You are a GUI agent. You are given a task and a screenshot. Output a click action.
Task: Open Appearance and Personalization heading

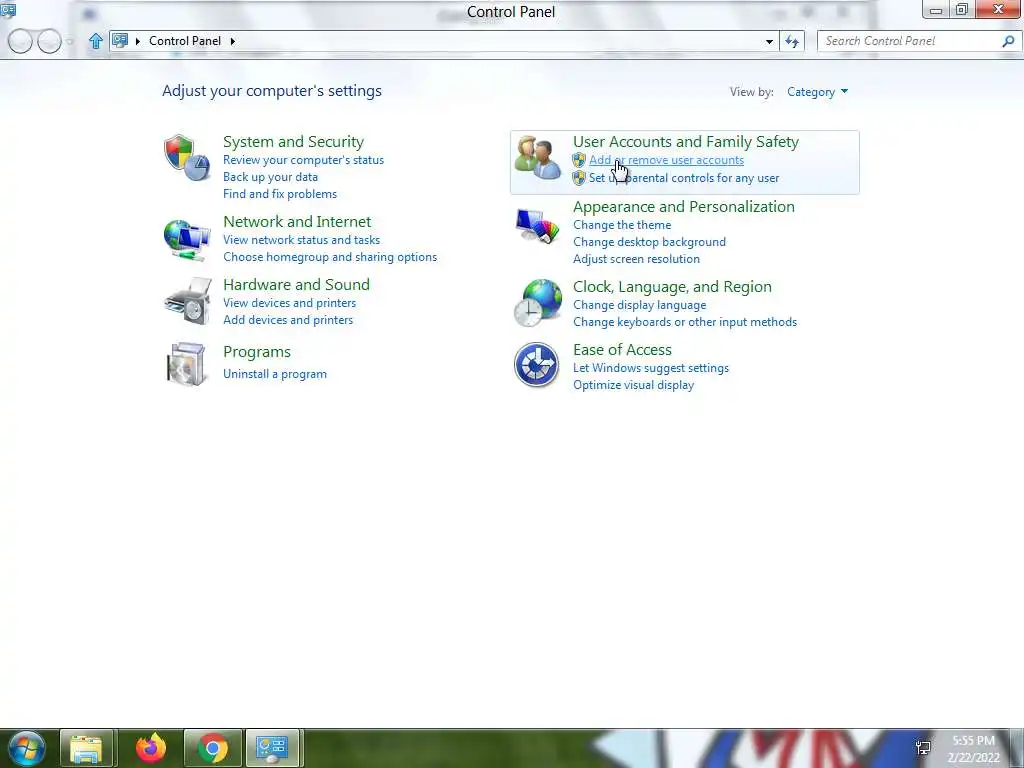pyautogui.click(x=684, y=206)
